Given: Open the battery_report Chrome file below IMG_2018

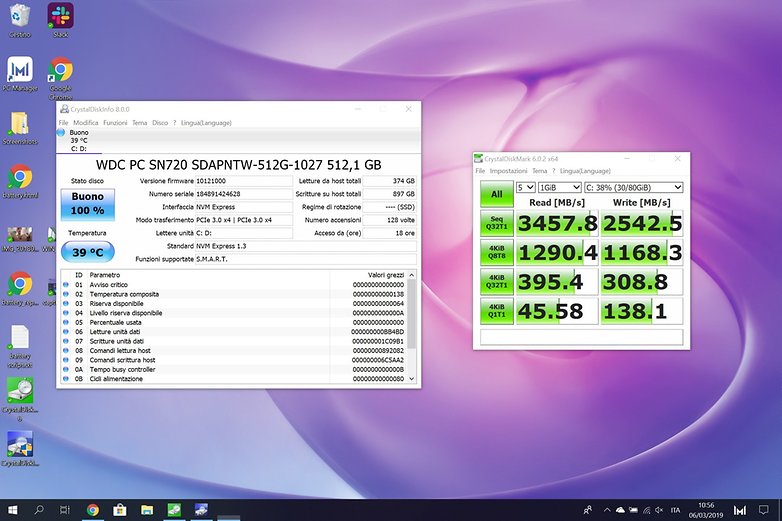Looking at the screenshot, I should [20, 289].
